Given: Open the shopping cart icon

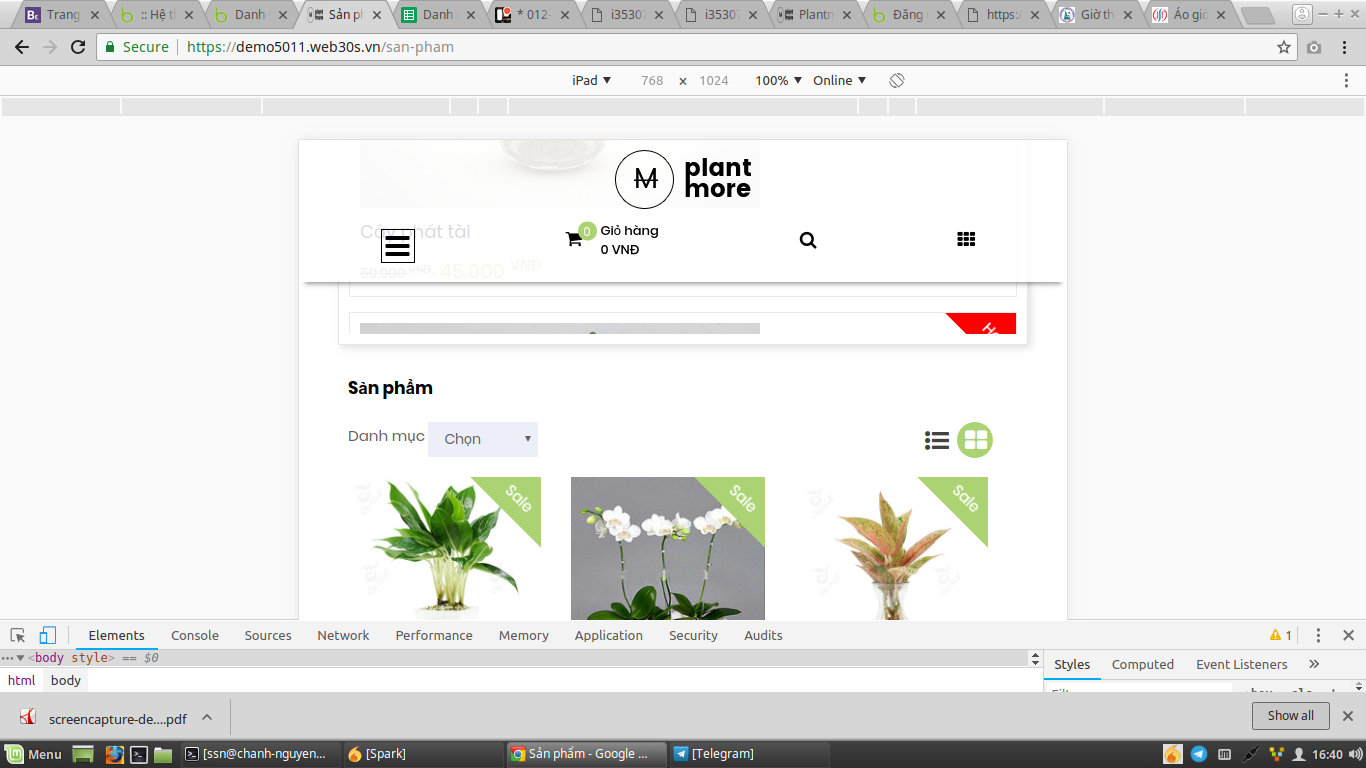Looking at the screenshot, I should 574,239.
